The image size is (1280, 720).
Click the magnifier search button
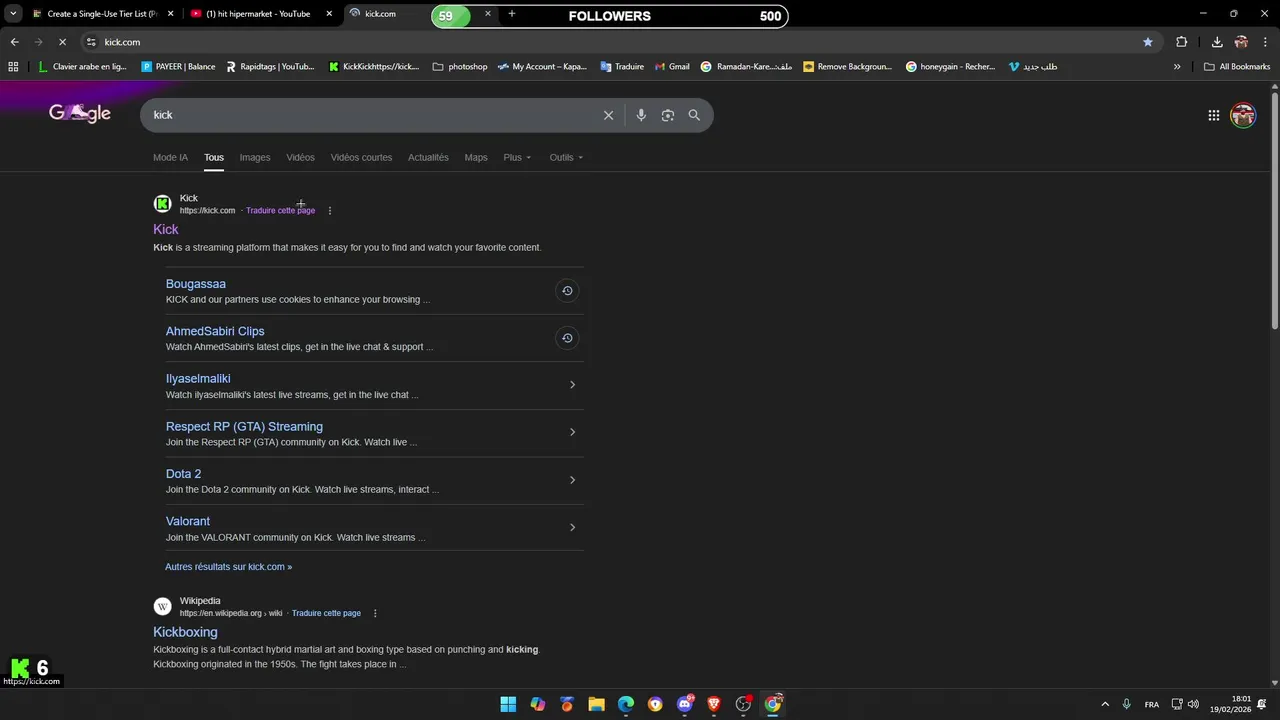[x=694, y=115]
